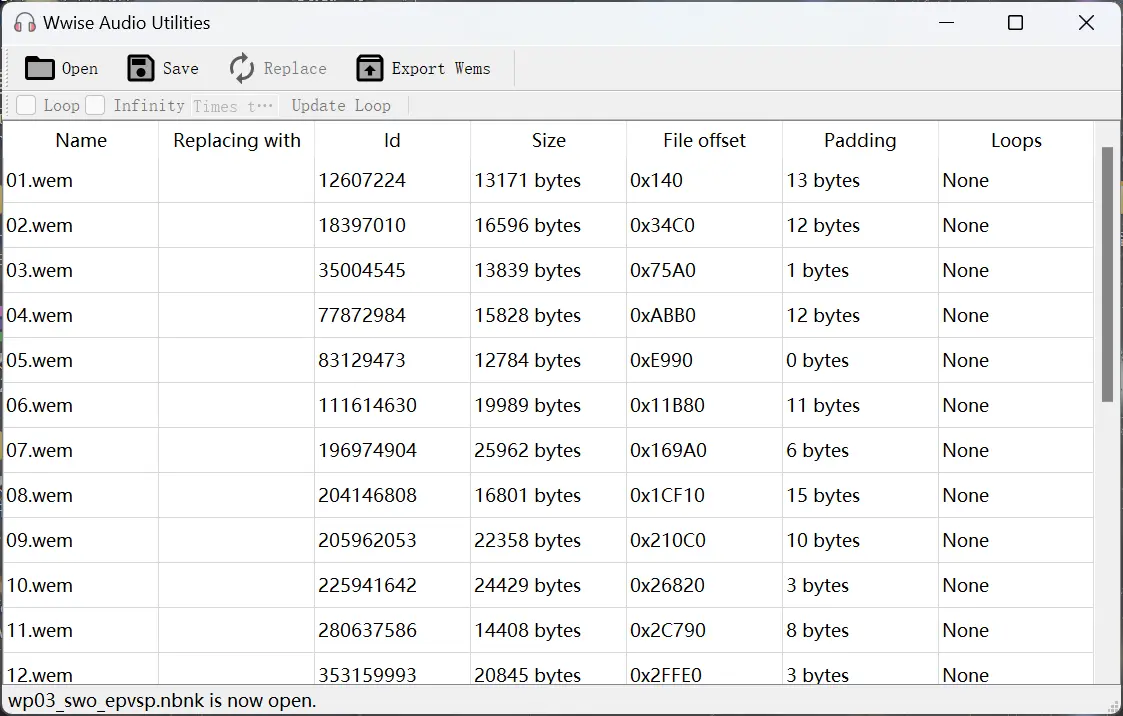
Task: Click the Open folder icon
Action: pos(40,68)
